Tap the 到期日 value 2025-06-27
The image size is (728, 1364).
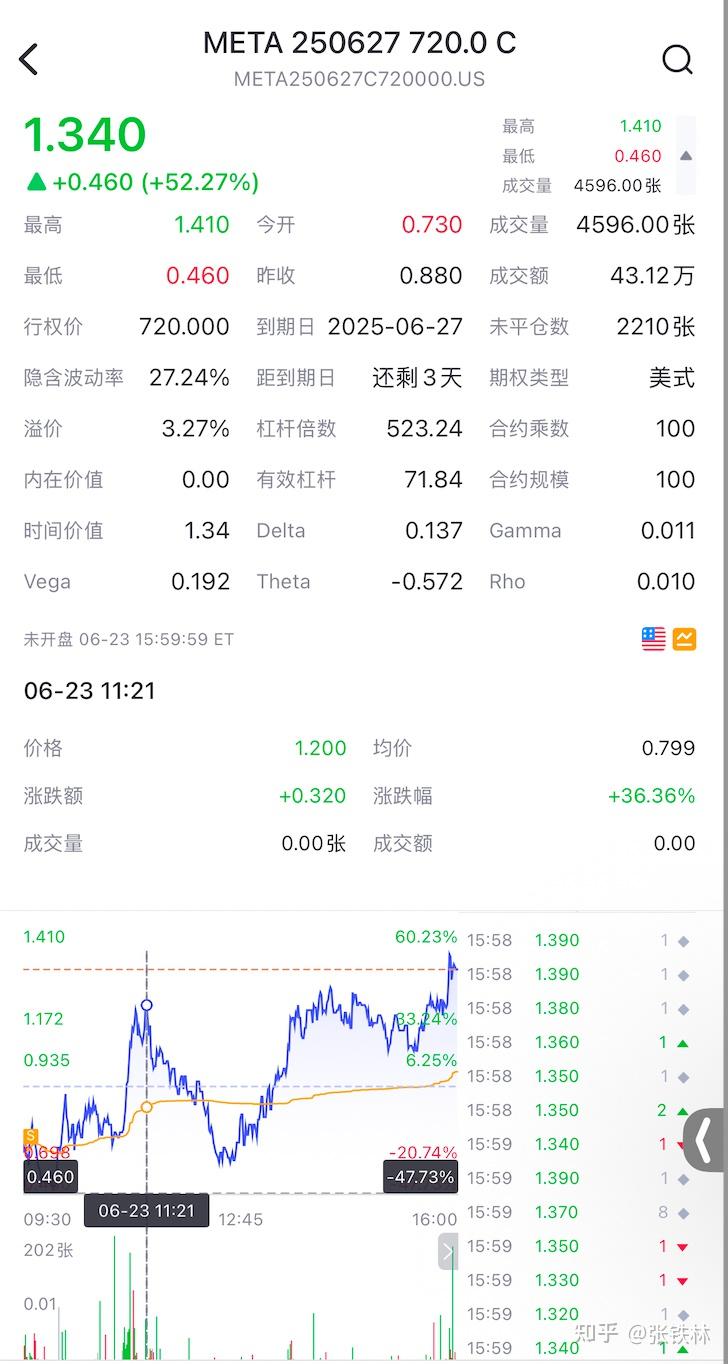pos(395,327)
